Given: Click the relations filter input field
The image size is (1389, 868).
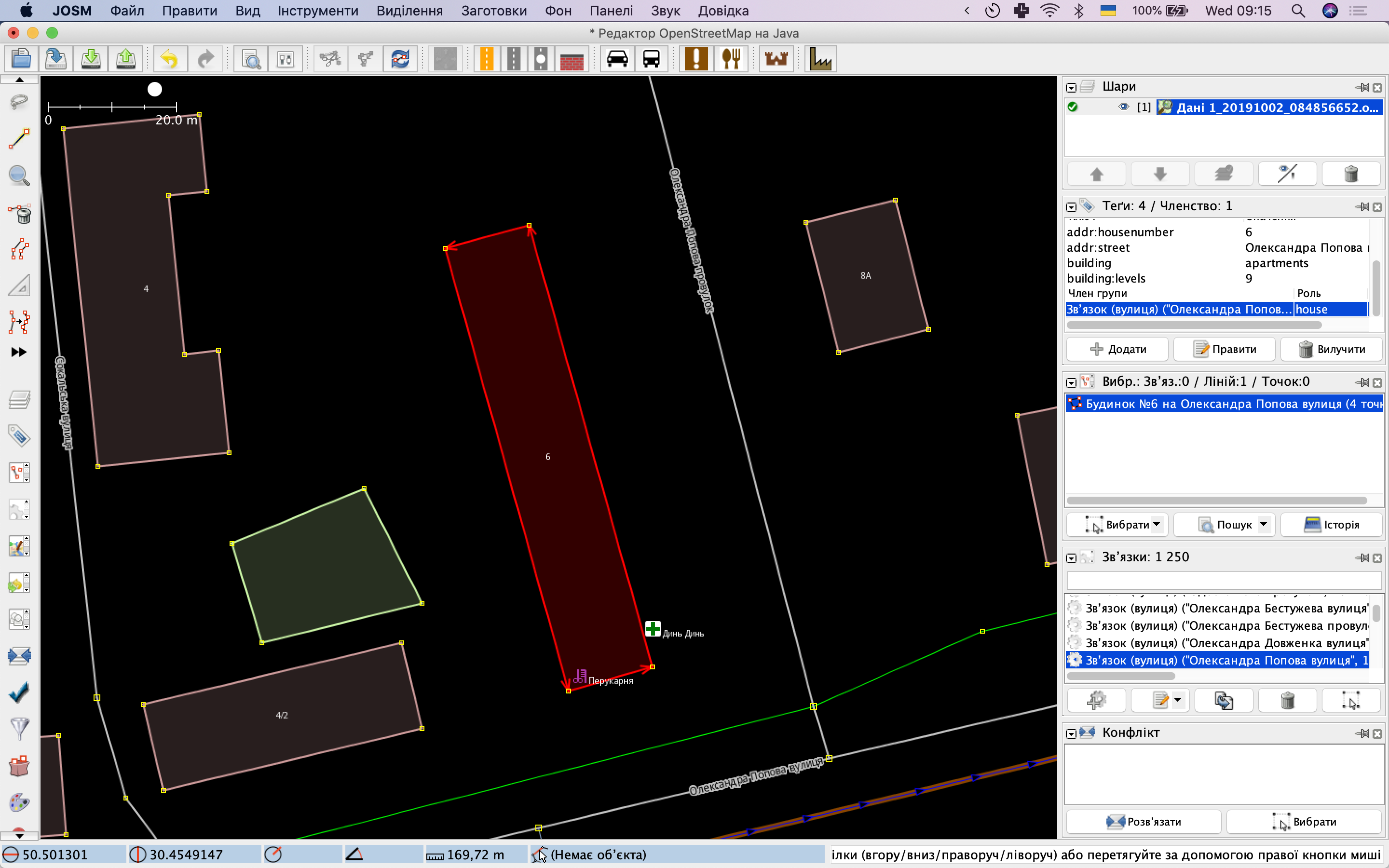Looking at the screenshot, I should click(x=1224, y=580).
